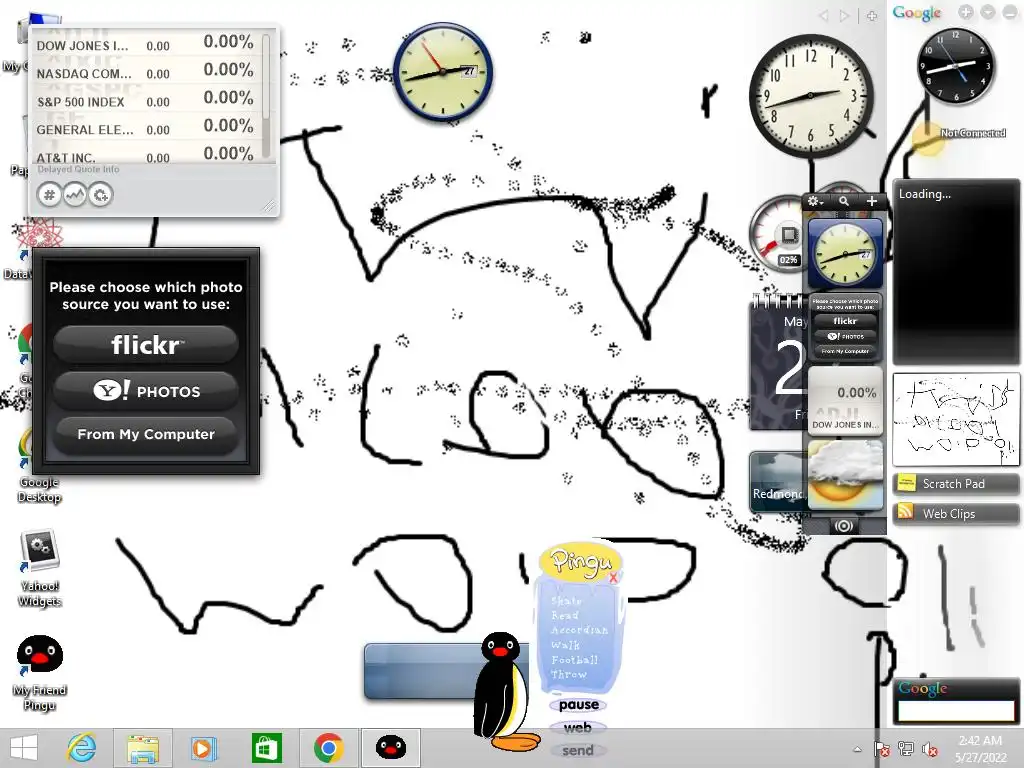Click the CPU meter gauge gadget

(776, 235)
